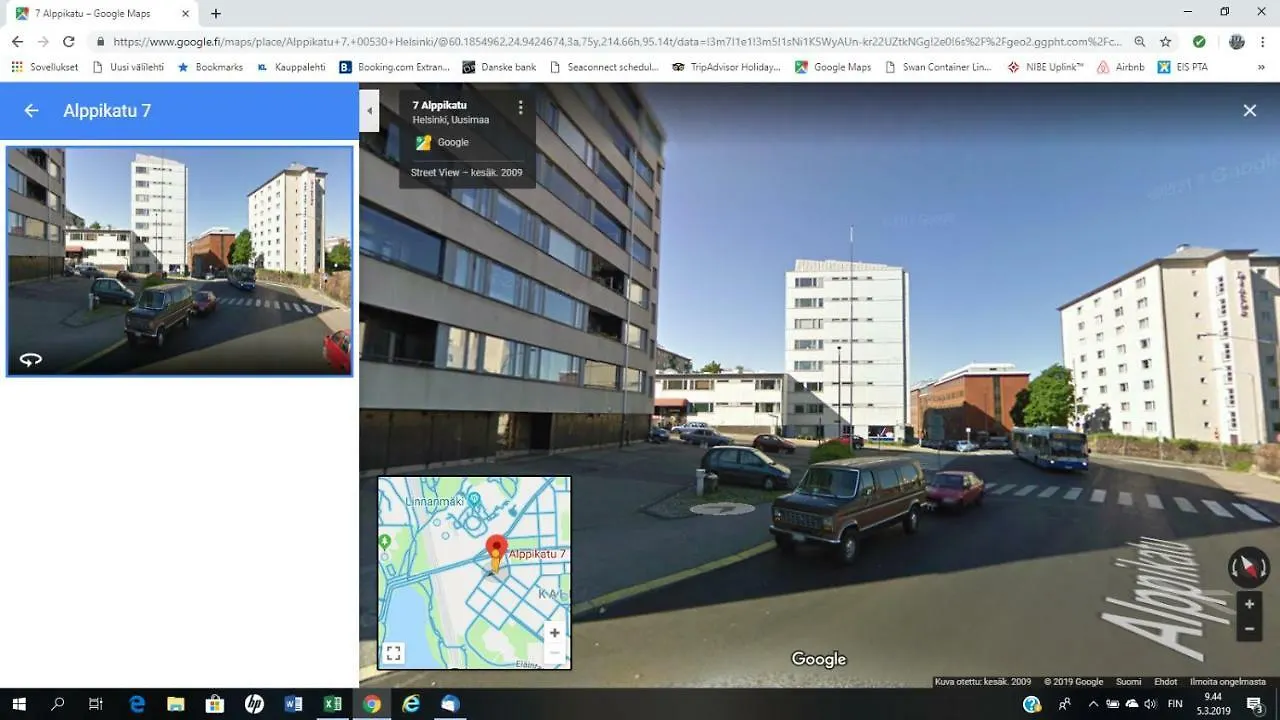Switch the FIN keyboard language

click(1176, 704)
